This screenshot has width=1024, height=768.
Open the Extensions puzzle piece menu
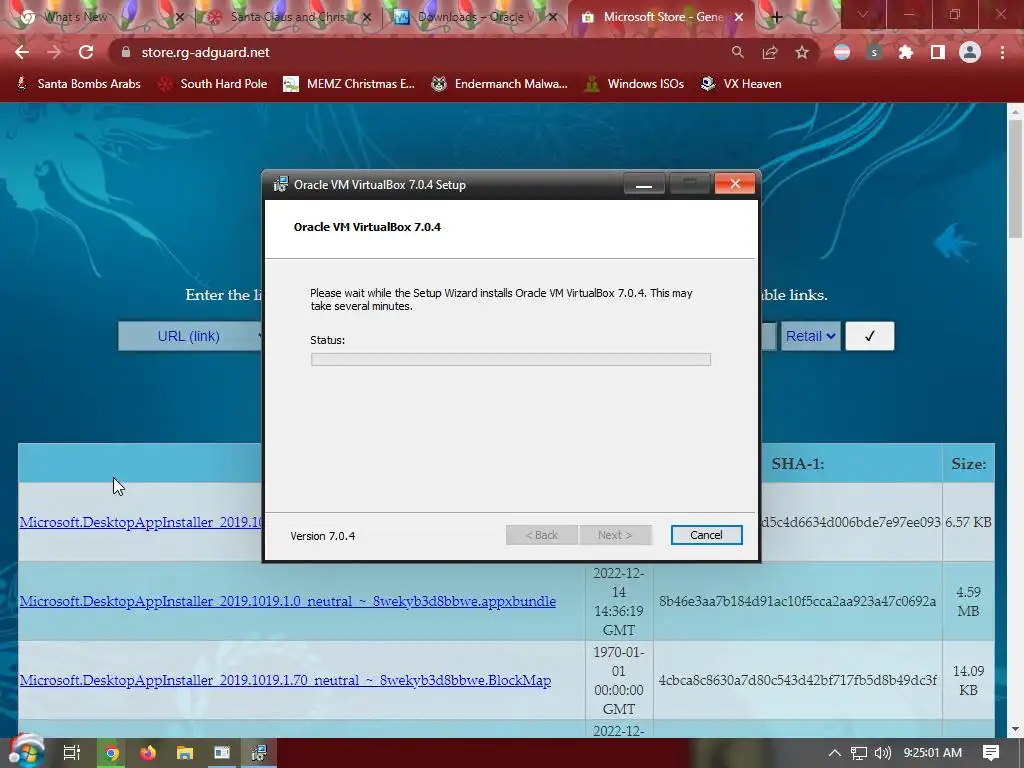click(906, 52)
